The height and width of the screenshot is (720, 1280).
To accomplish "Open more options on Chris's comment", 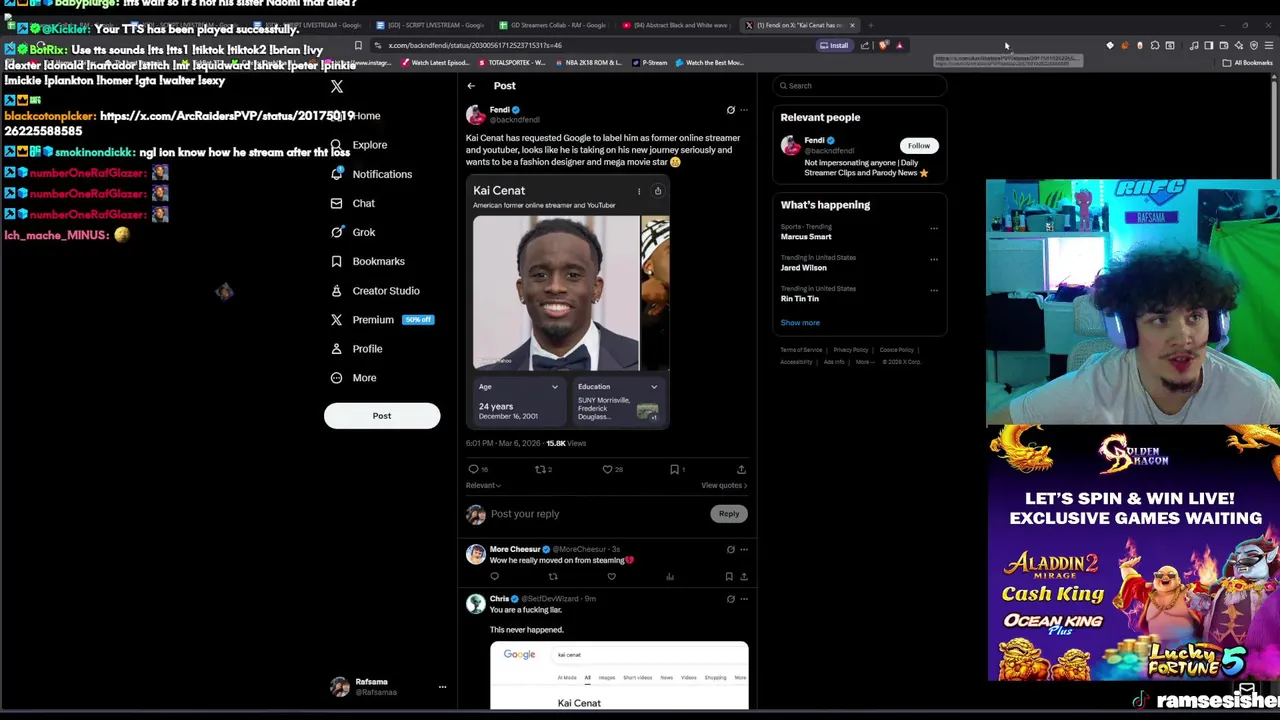I will [x=743, y=599].
